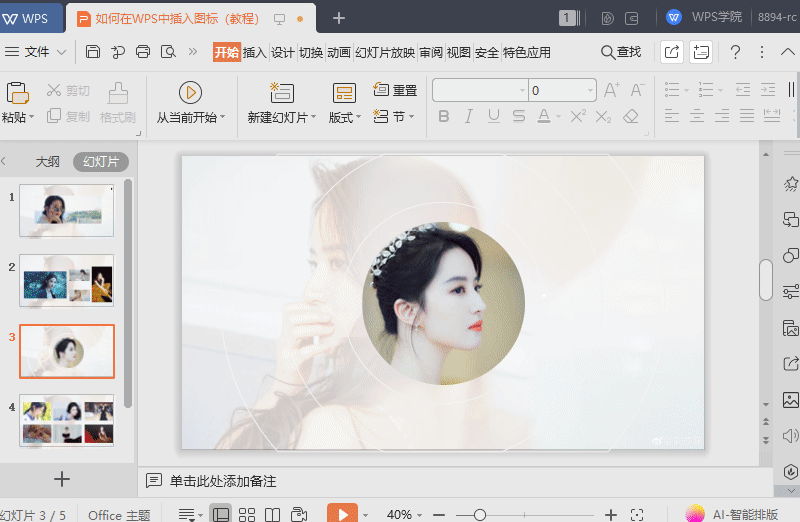The height and width of the screenshot is (522, 800).
Task: Open Print Preview icon
Action: tap(168, 52)
